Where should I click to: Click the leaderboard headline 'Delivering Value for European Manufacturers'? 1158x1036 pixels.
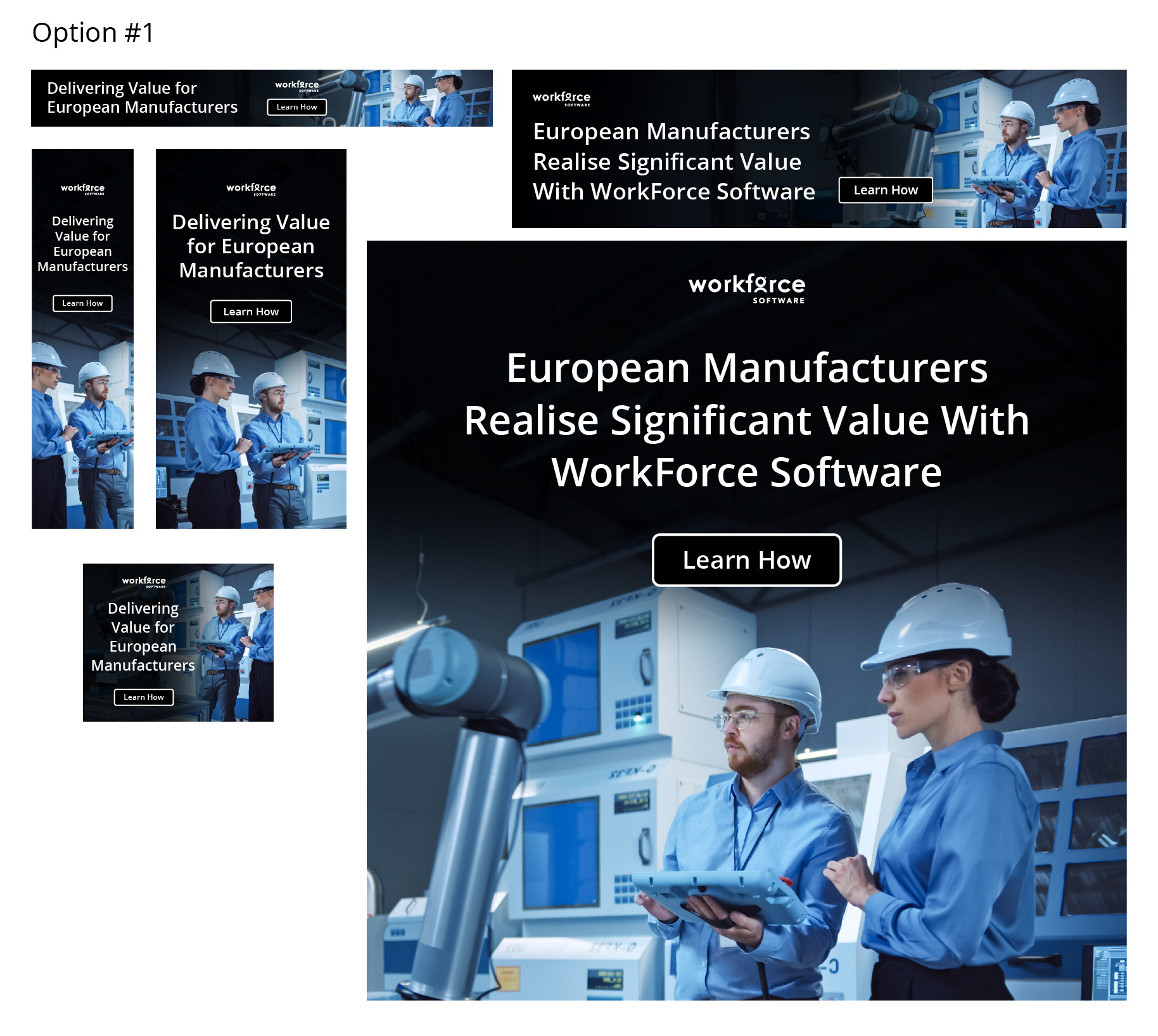click(x=143, y=98)
